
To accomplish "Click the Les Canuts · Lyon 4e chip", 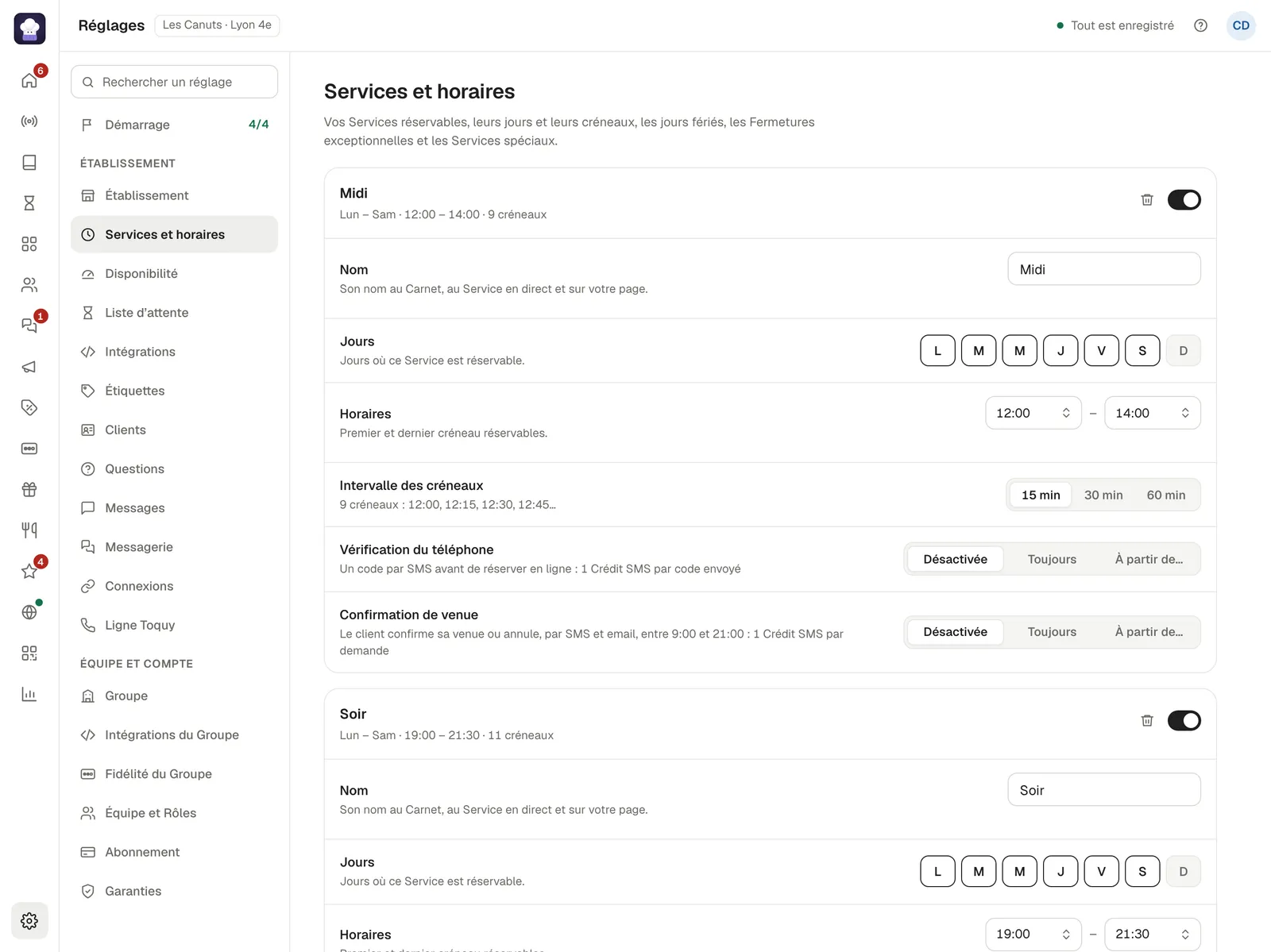I will [x=217, y=25].
